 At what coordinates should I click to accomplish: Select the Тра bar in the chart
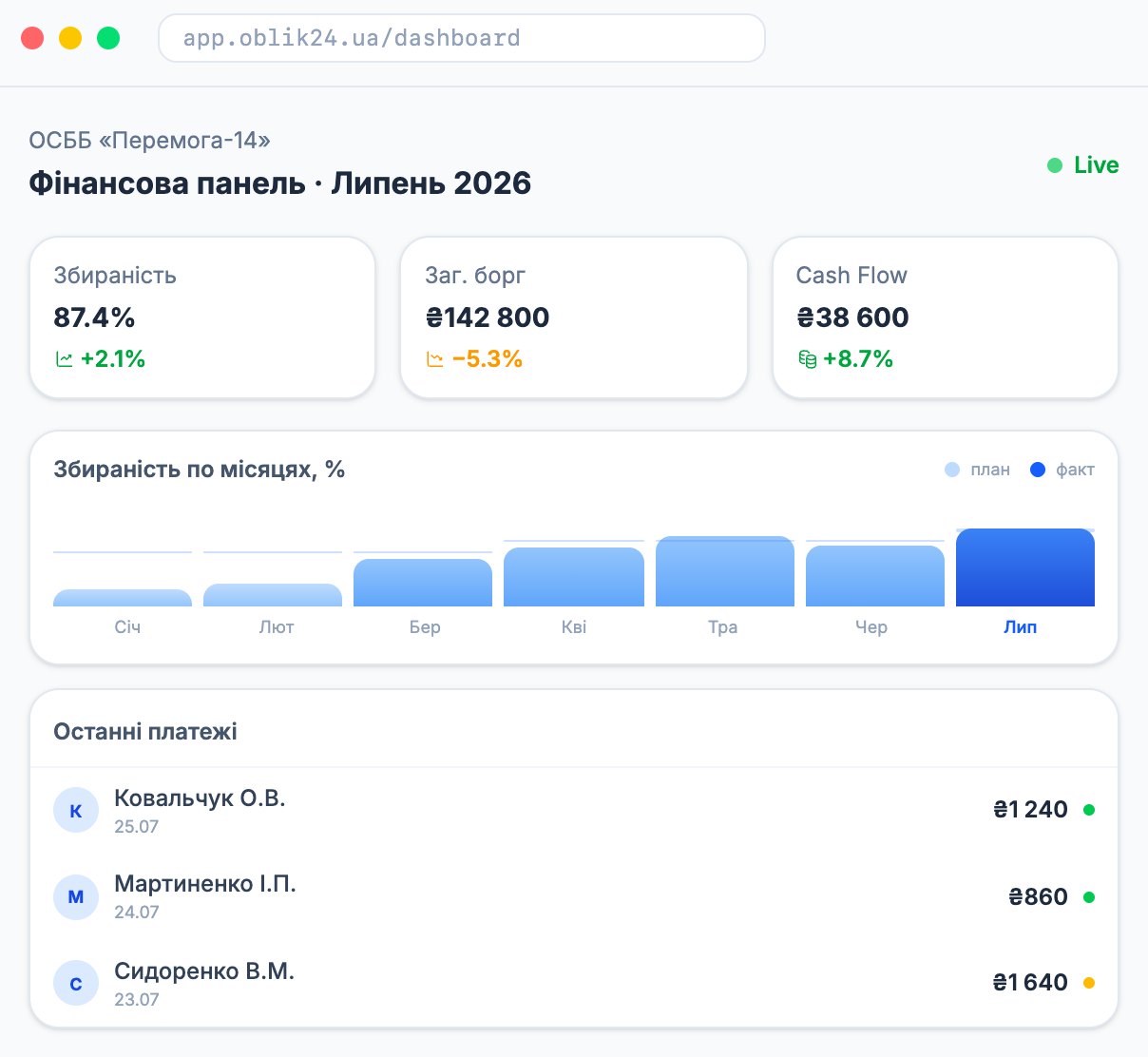725,571
